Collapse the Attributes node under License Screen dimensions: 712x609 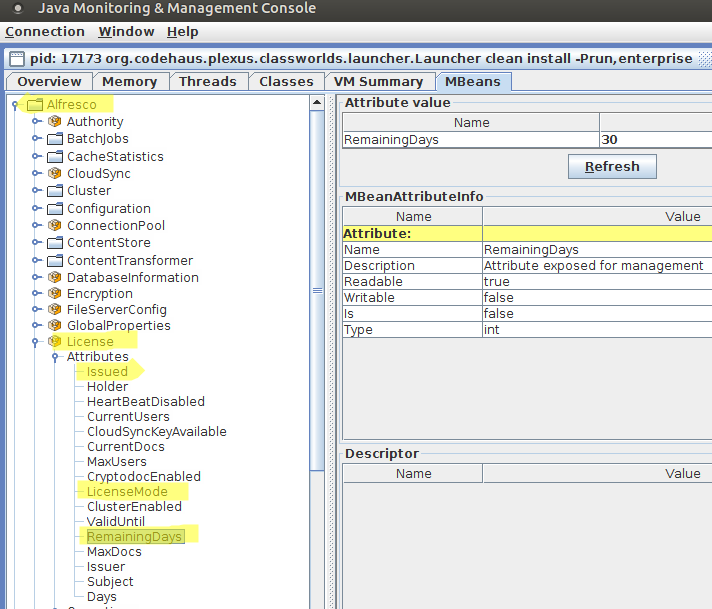55,357
